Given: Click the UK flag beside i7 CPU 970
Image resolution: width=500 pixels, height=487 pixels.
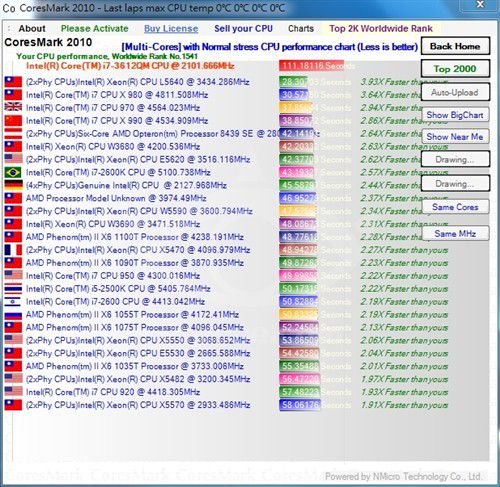Looking at the screenshot, I should [13, 107].
